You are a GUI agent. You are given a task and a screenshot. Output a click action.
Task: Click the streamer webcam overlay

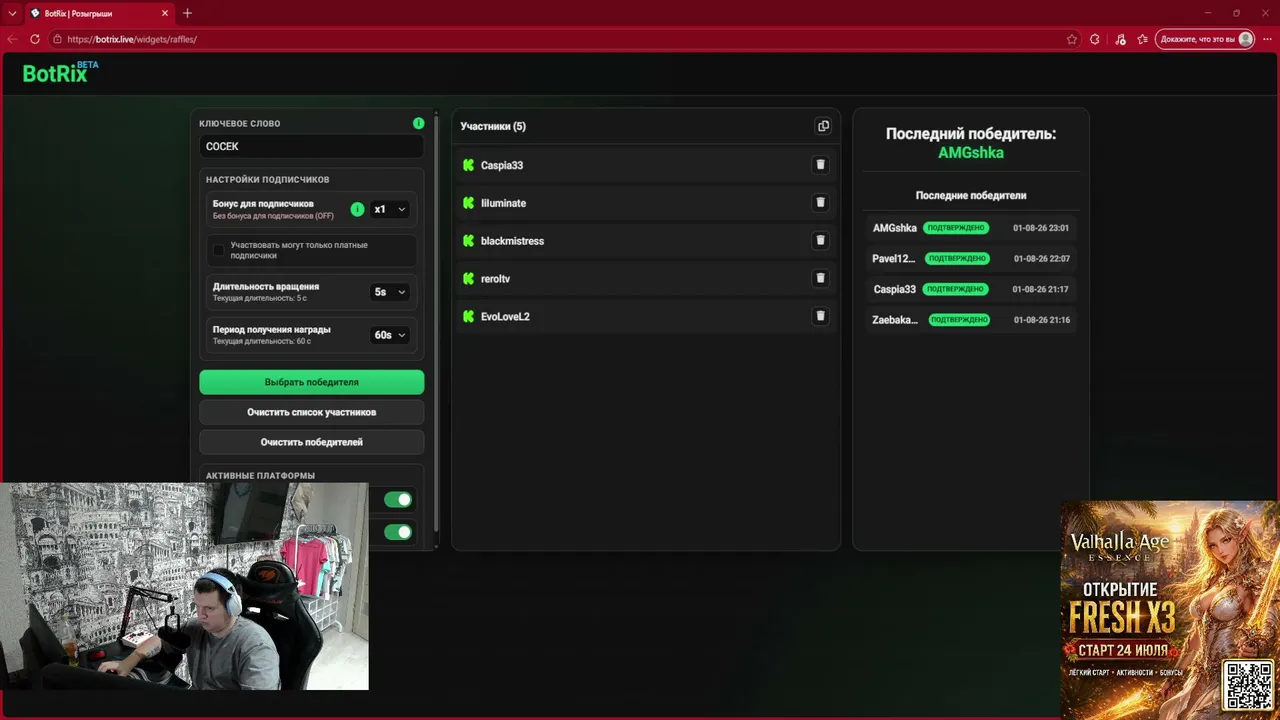point(184,587)
